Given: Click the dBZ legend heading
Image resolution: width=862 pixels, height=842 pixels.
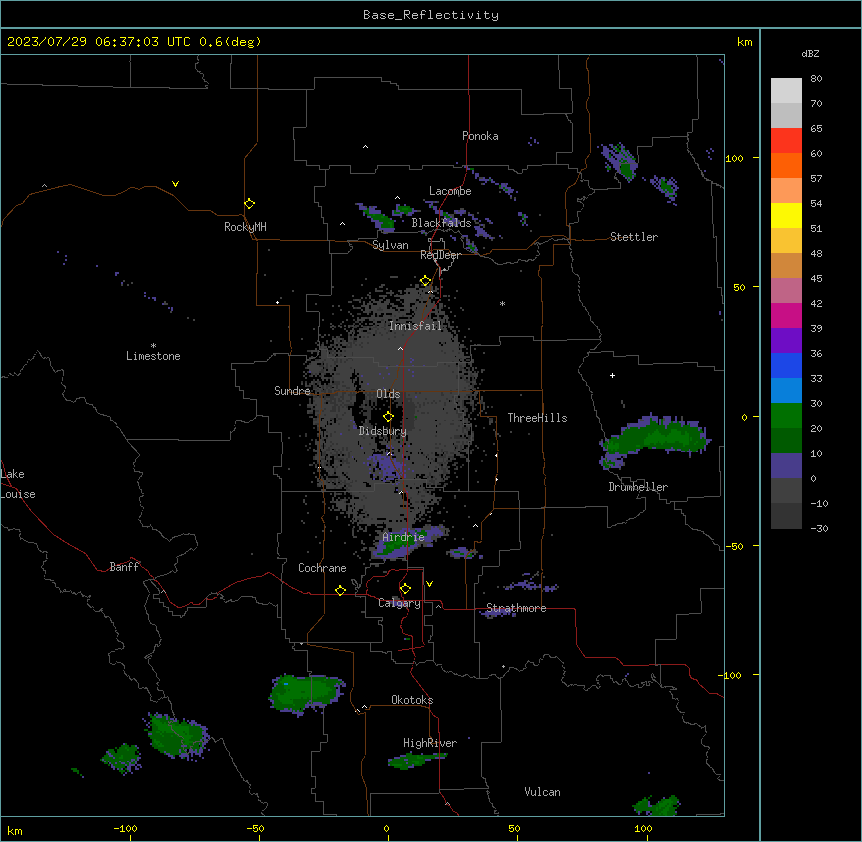Looking at the screenshot, I should click(x=810, y=53).
